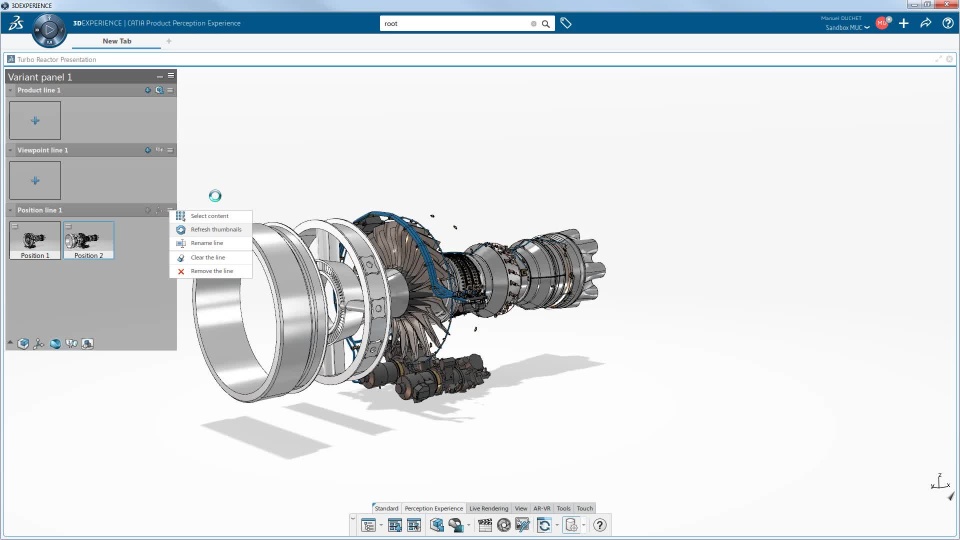Open Viewpoint line 1 options menu icon

[x=171, y=150]
